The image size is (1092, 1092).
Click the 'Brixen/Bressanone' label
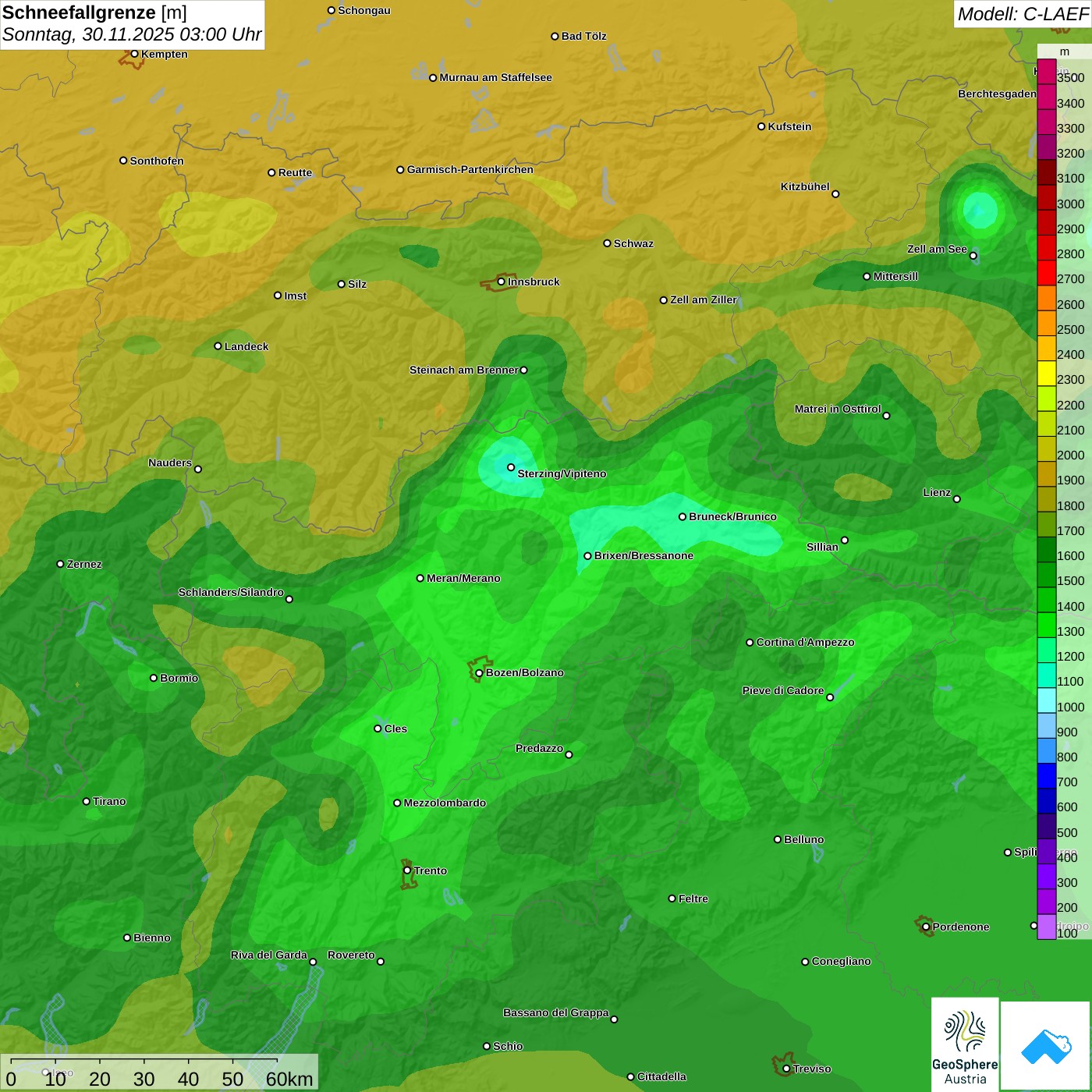pyautogui.click(x=643, y=555)
